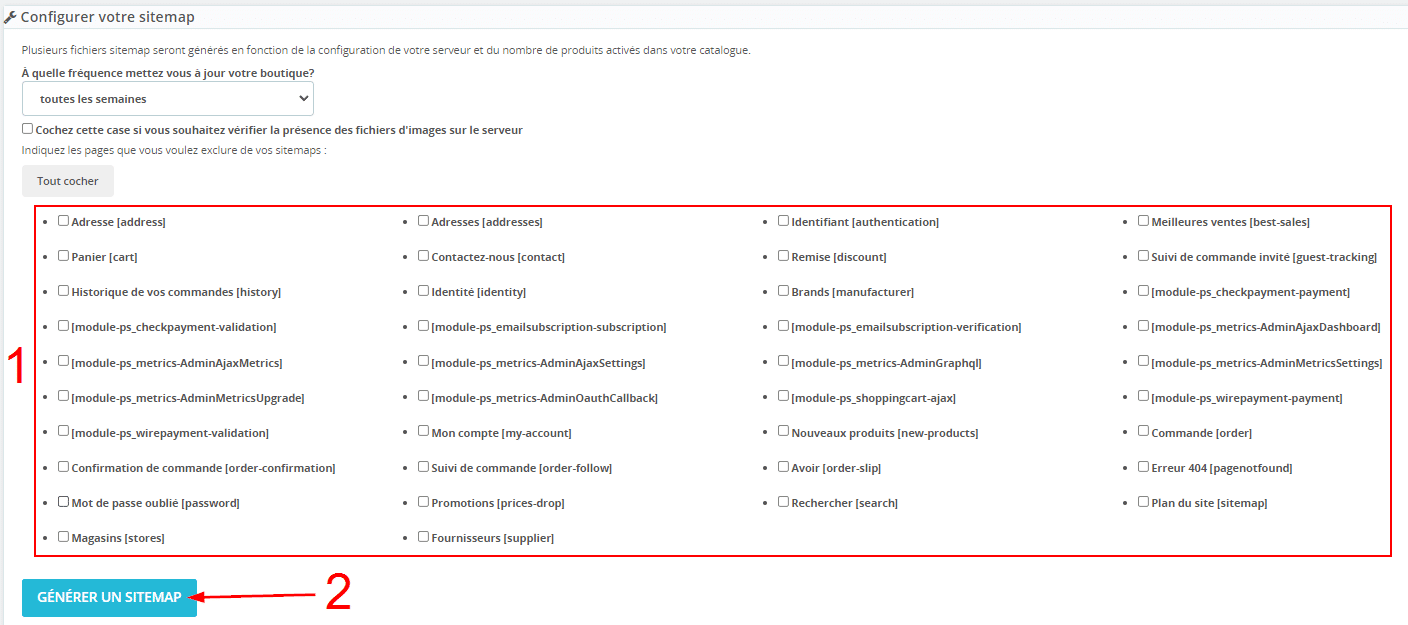This screenshot has height=625, width=1408.
Task: Select Plan du site [sitemap] checkbox
Action: (x=1143, y=502)
